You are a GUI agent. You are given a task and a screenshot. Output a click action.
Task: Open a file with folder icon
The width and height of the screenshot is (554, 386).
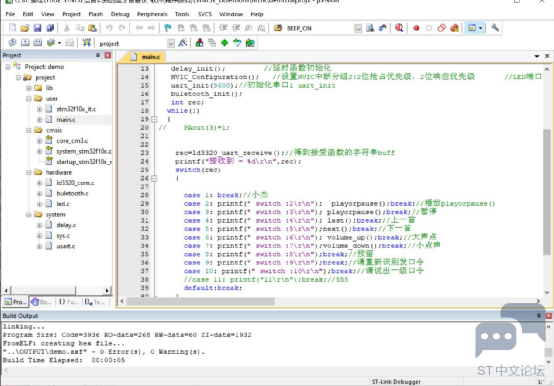(25, 28)
